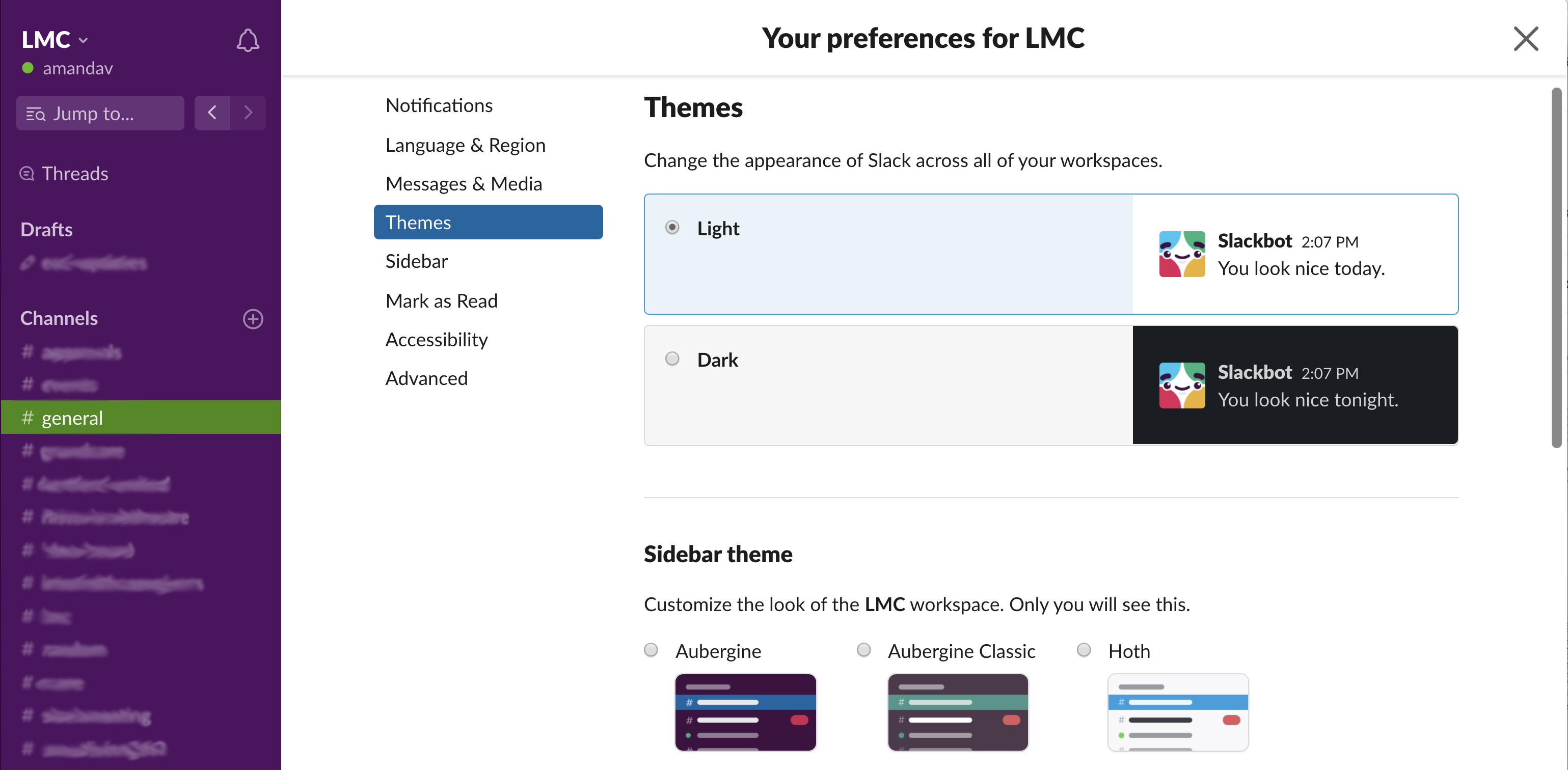This screenshot has width=1568, height=770.
Task: Click the forward navigation arrow icon
Action: click(x=247, y=113)
